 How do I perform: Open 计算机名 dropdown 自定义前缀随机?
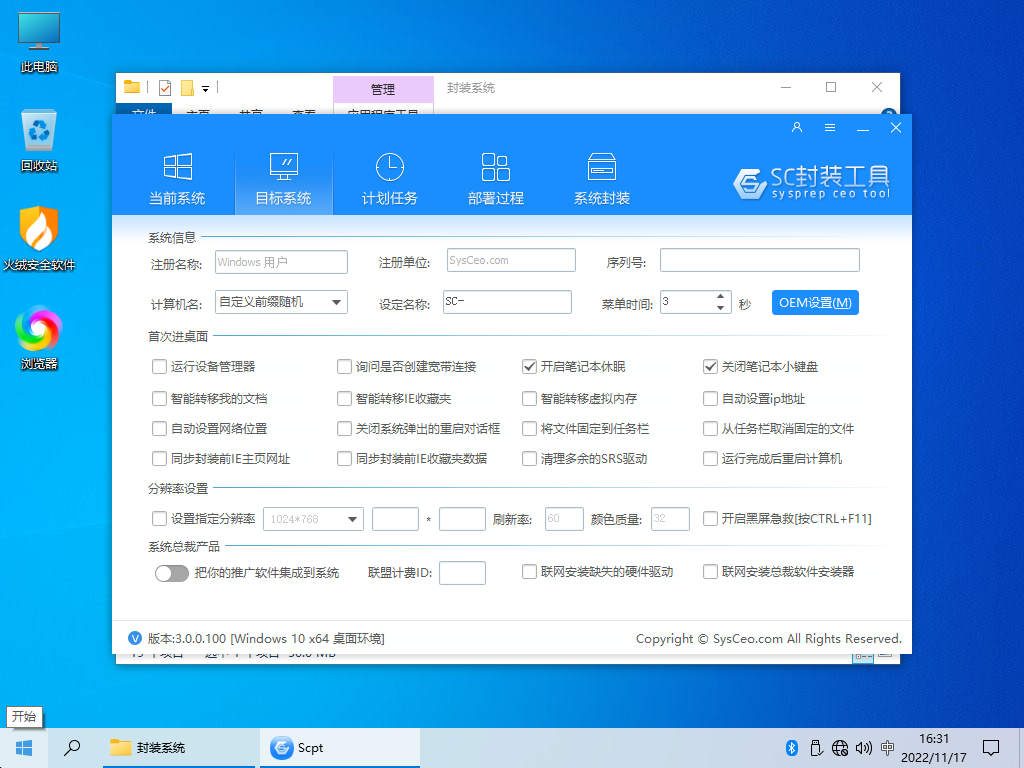(x=281, y=302)
